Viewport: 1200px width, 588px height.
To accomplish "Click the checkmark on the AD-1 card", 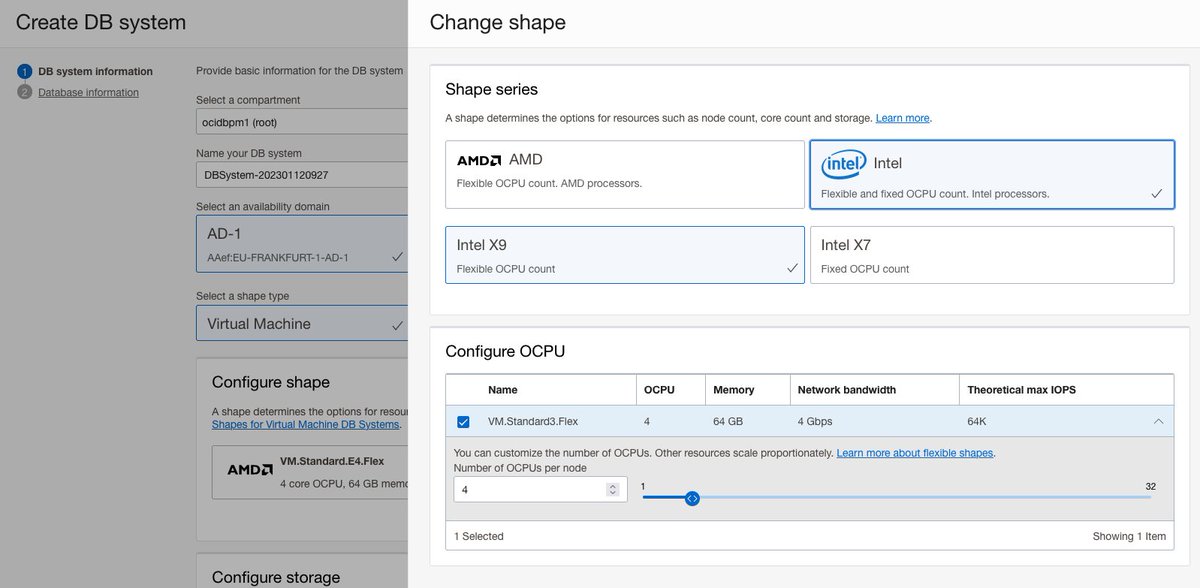I will pos(397,257).
